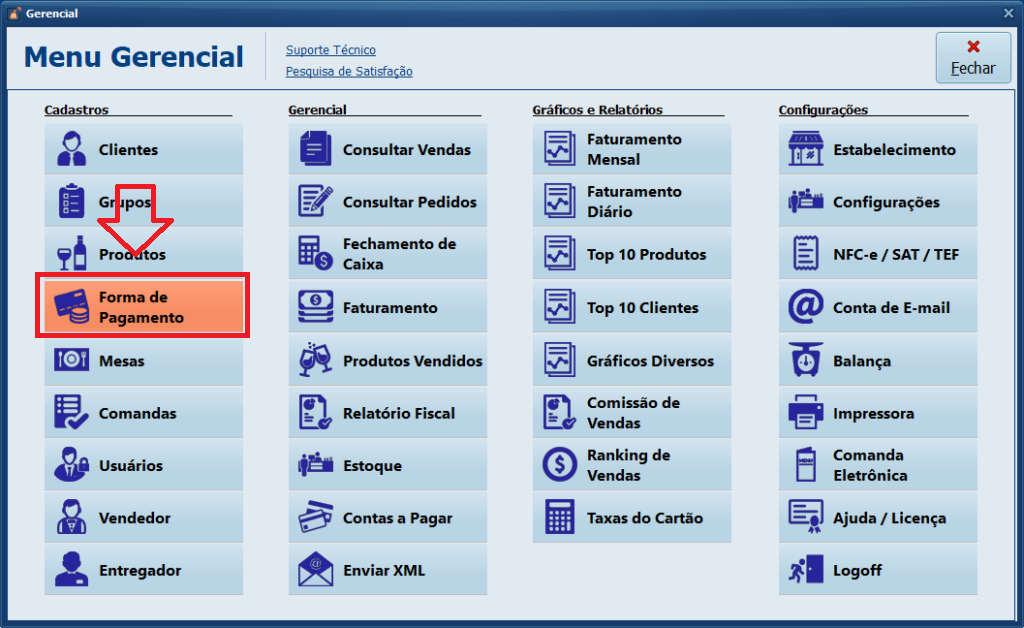Click the @ icon for Conta de E-mail

click(x=805, y=308)
